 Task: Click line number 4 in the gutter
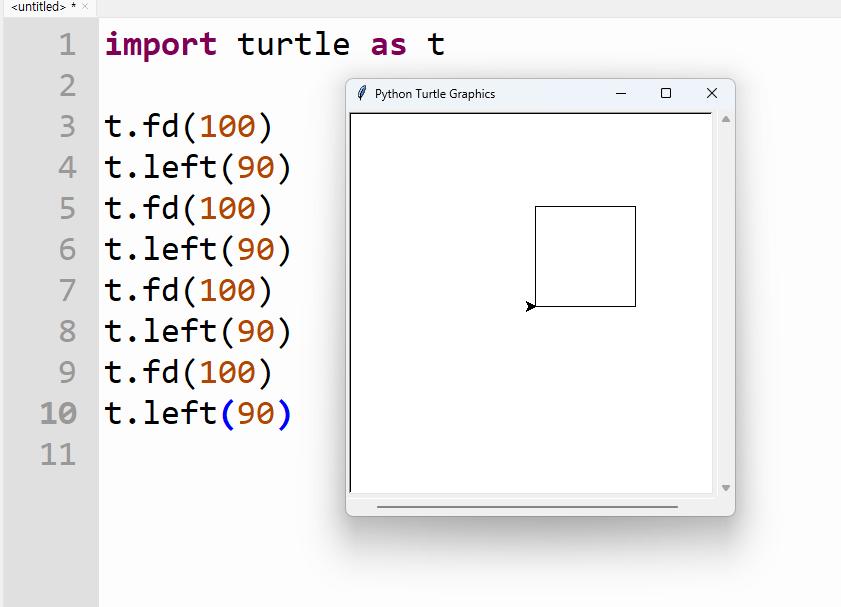pyautogui.click(x=67, y=167)
